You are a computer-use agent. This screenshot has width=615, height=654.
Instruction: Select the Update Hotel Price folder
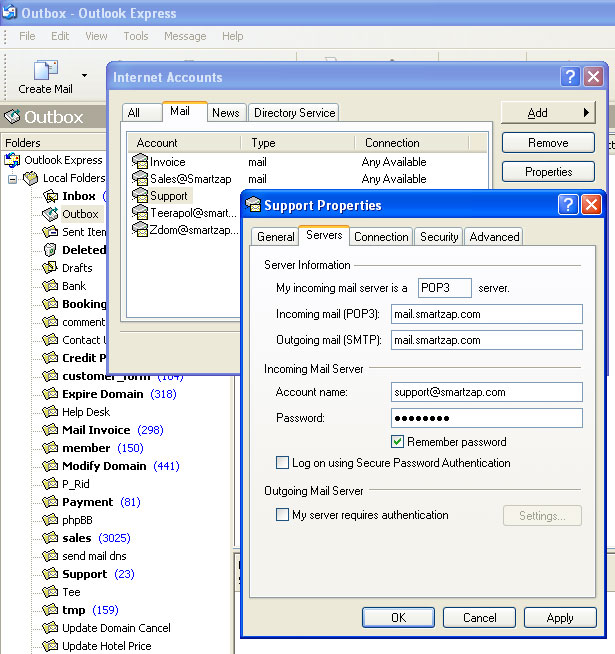(107, 646)
